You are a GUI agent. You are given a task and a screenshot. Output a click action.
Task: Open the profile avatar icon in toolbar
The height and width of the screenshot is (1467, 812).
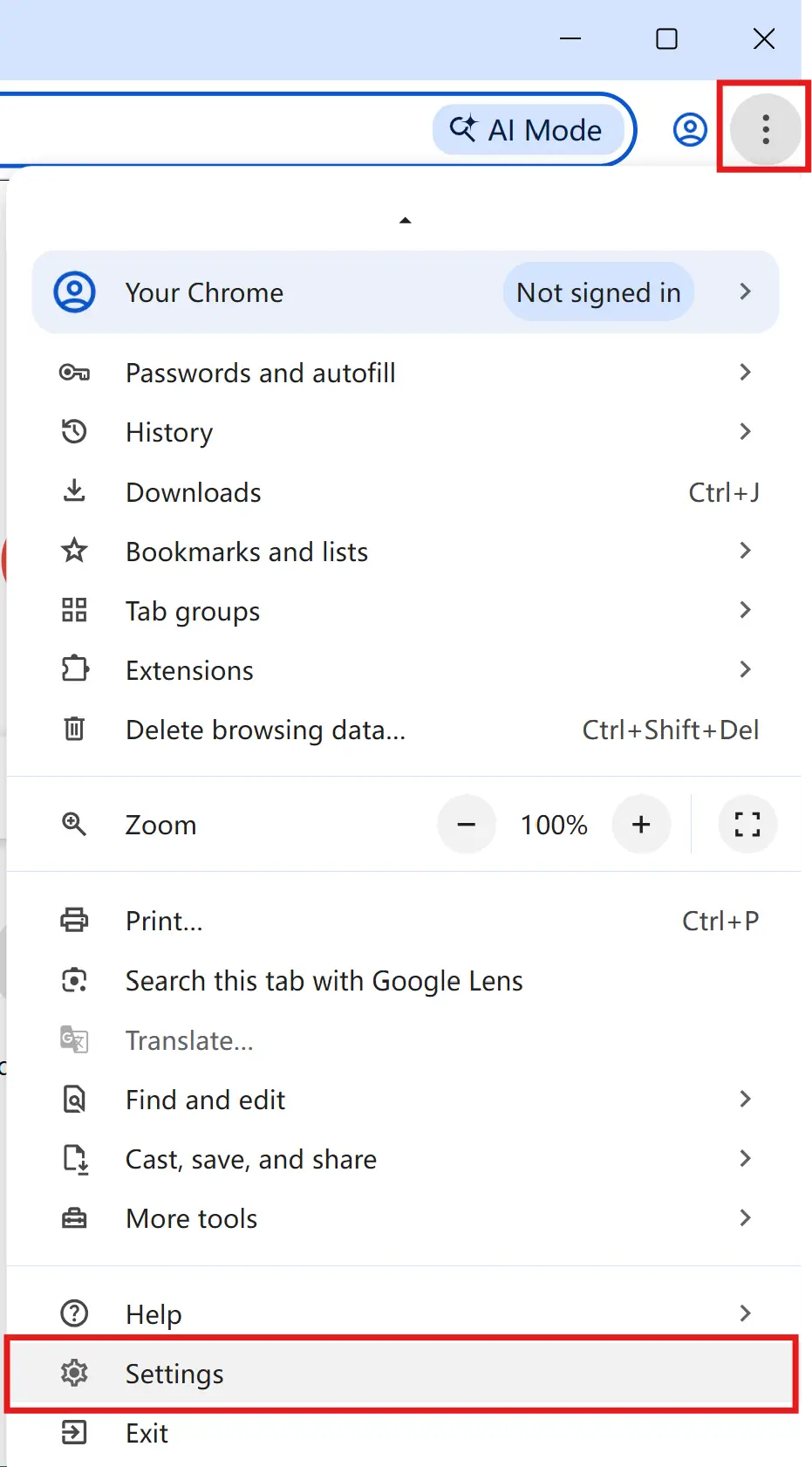(x=689, y=129)
